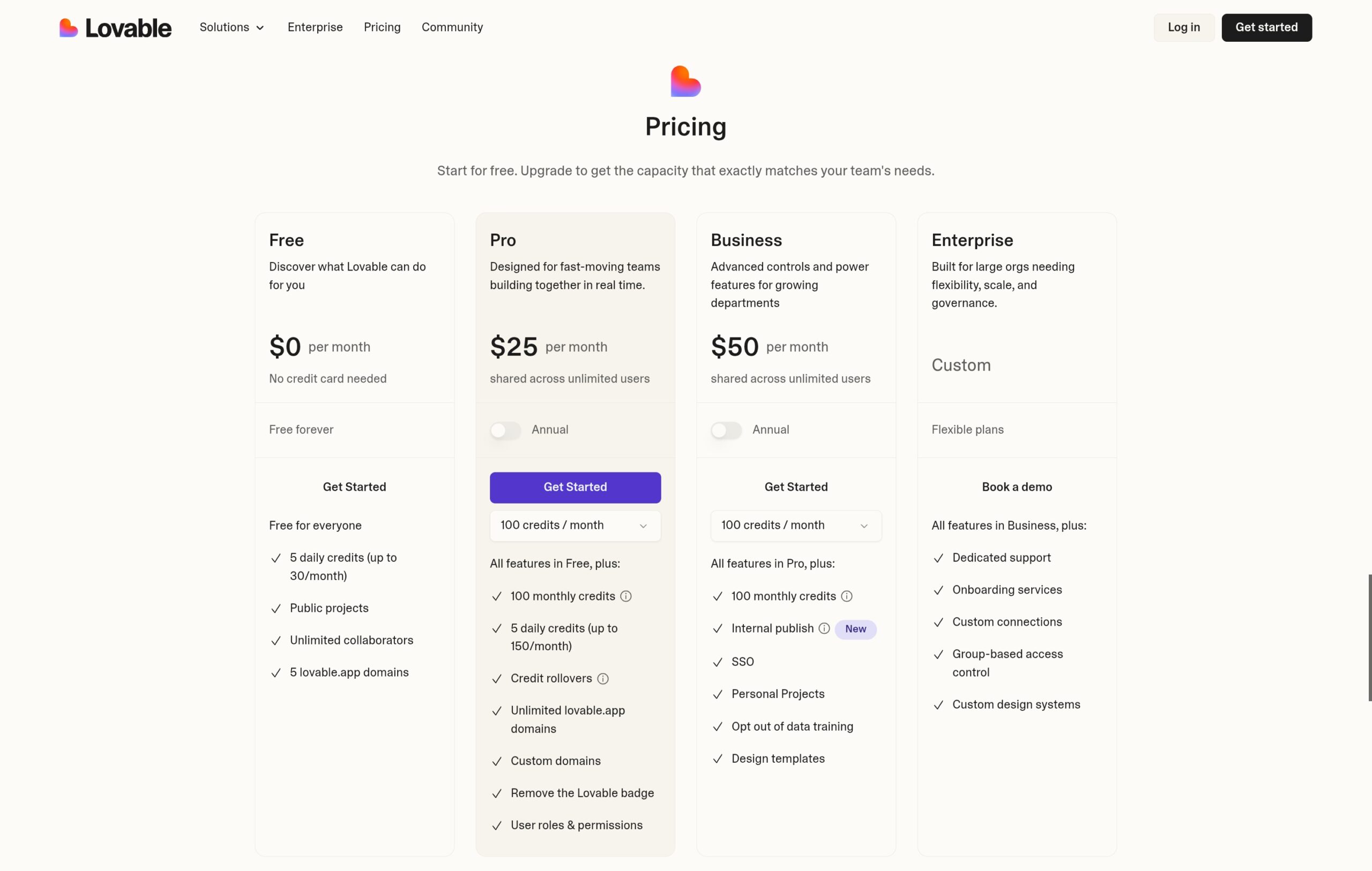Click the Lovable logo in the navbar
The width and height of the screenshot is (1372, 871).
tap(115, 27)
